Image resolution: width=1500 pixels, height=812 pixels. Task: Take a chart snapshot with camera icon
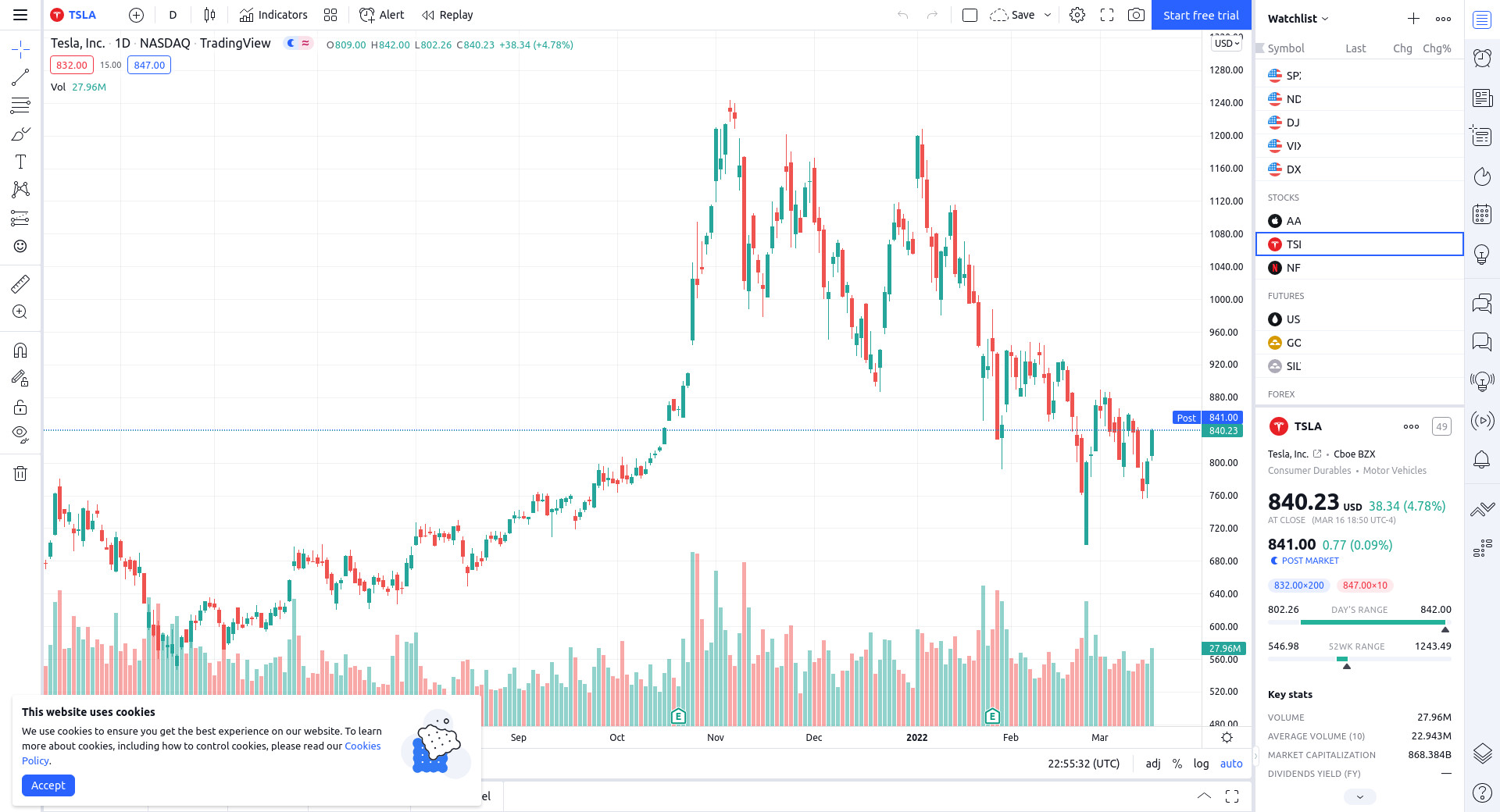click(x=1136, y=15)
